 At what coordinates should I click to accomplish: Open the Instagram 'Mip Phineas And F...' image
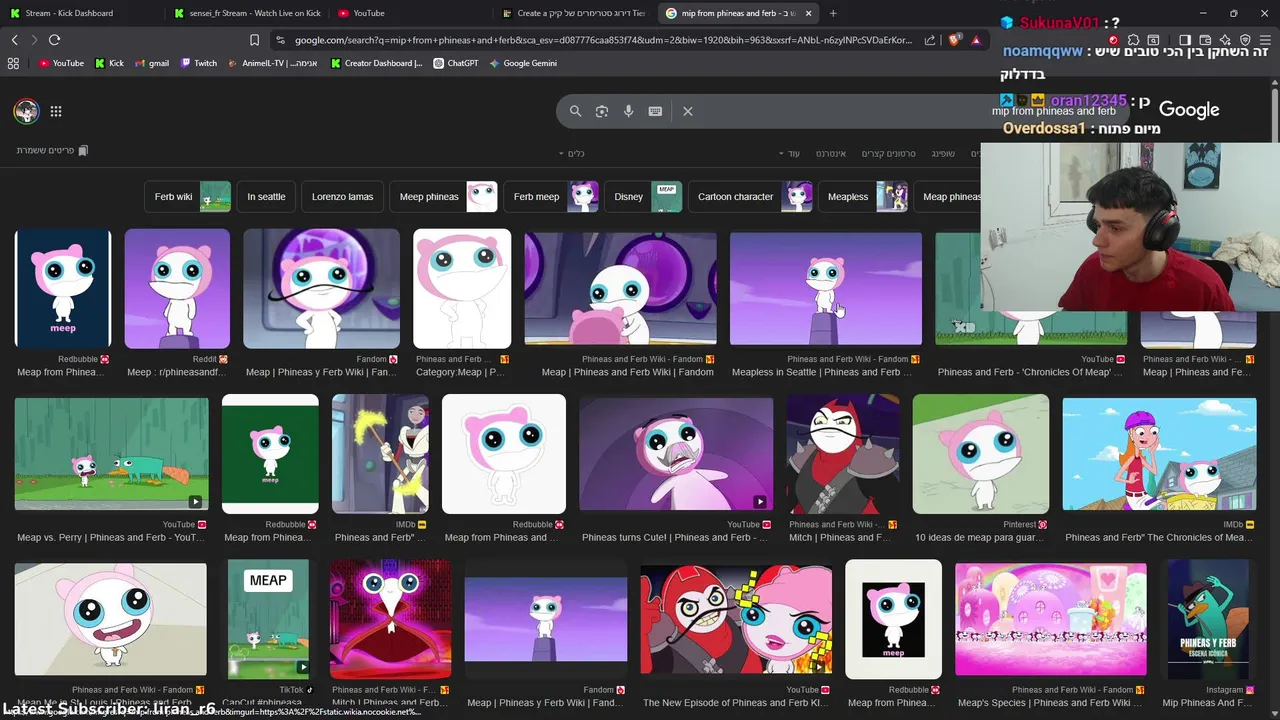coord(1207,619)
